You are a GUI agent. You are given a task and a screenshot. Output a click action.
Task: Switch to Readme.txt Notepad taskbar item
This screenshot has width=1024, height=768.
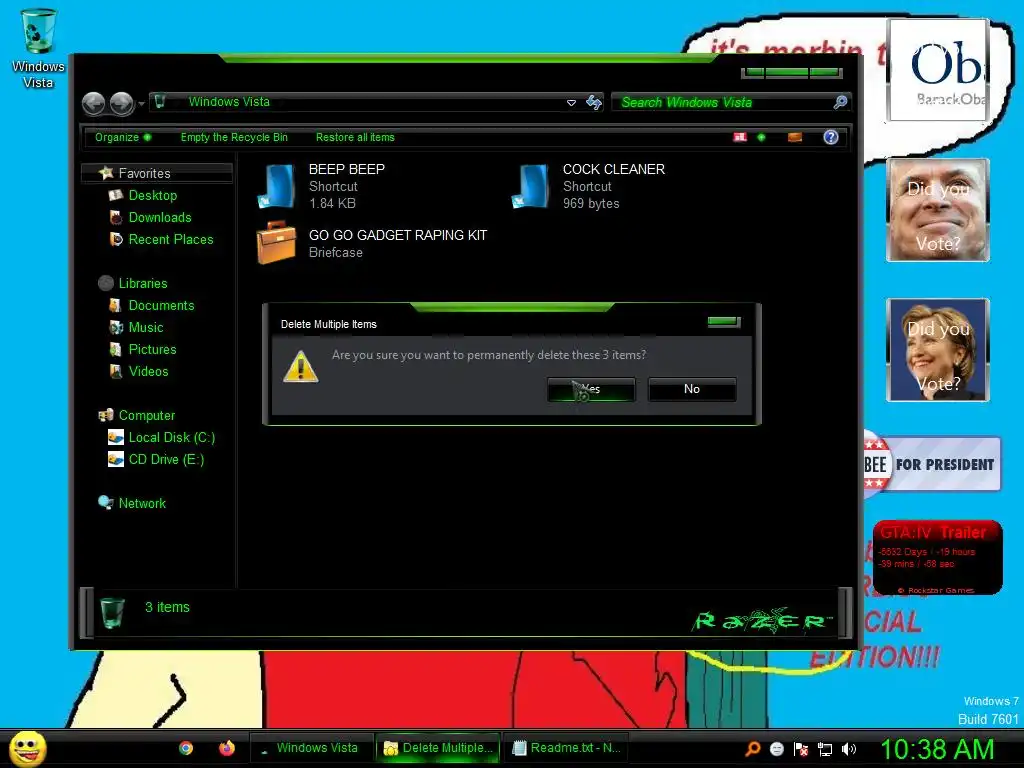click(566, 748)
